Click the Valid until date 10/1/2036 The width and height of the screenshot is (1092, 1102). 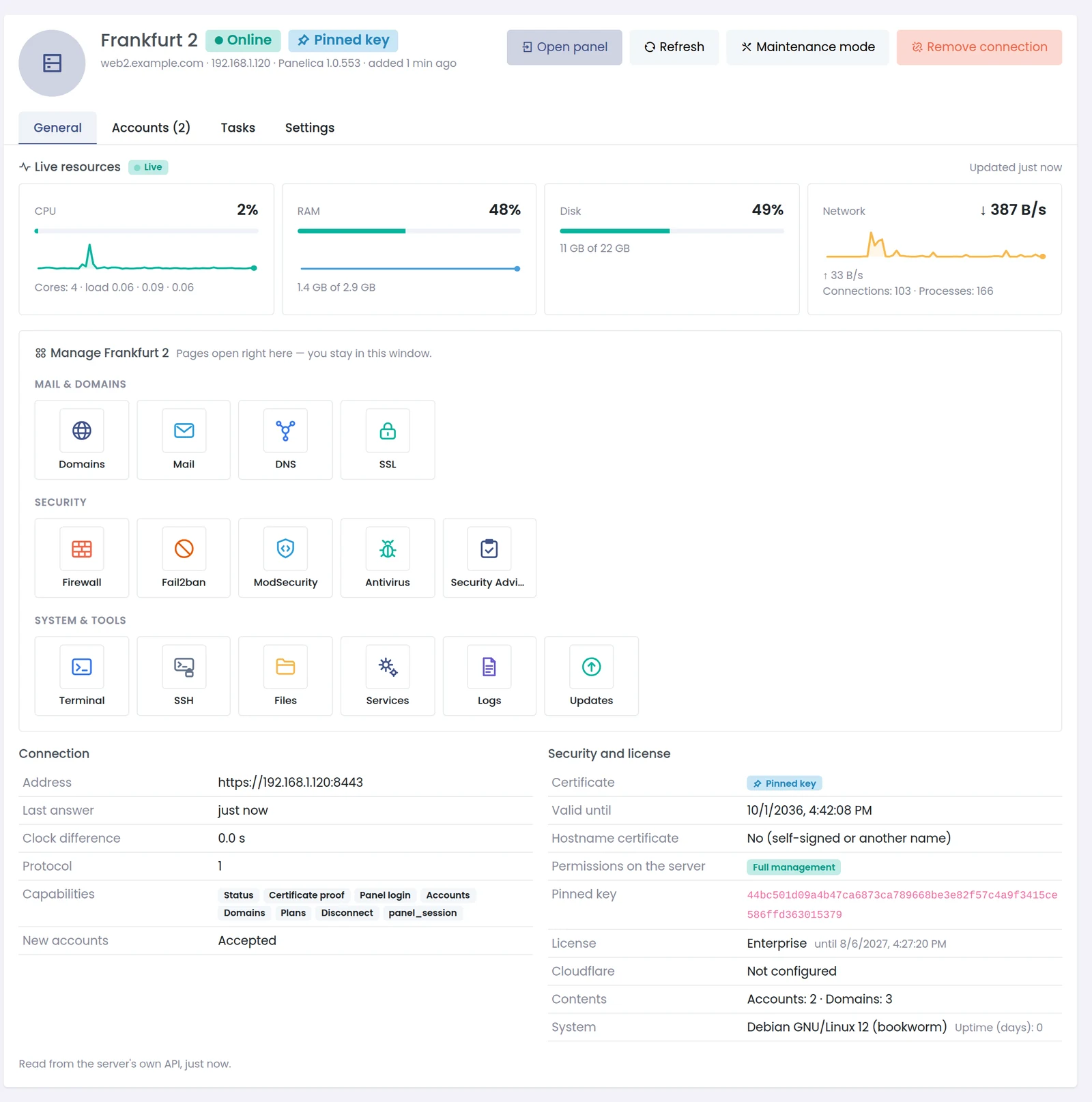pos(809,810)
